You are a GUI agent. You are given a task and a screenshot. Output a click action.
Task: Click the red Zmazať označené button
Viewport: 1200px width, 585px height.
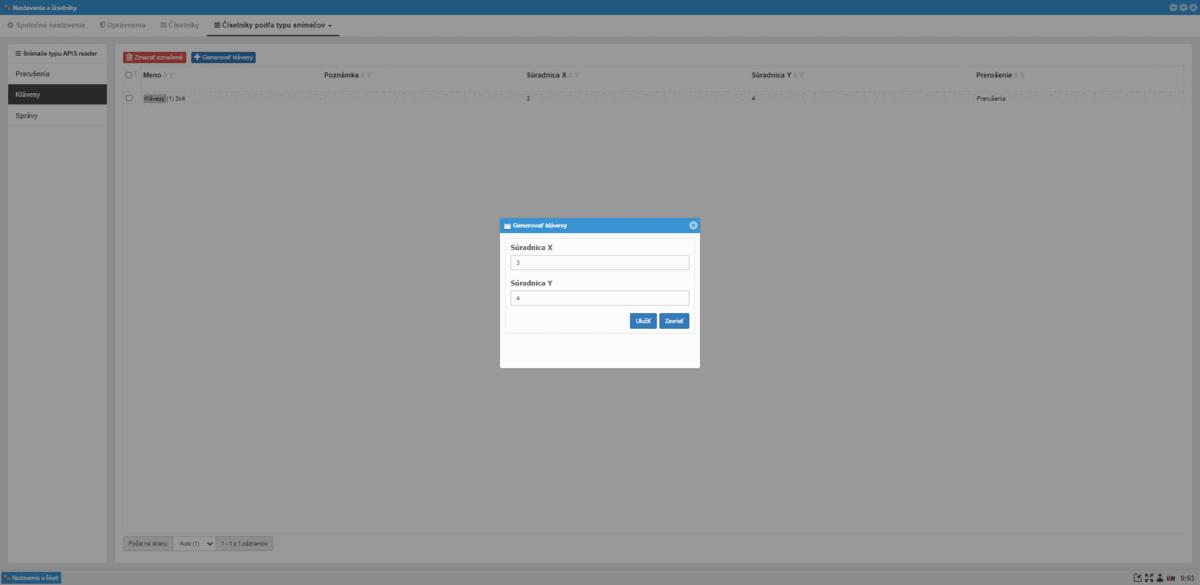tap(155, 57)
